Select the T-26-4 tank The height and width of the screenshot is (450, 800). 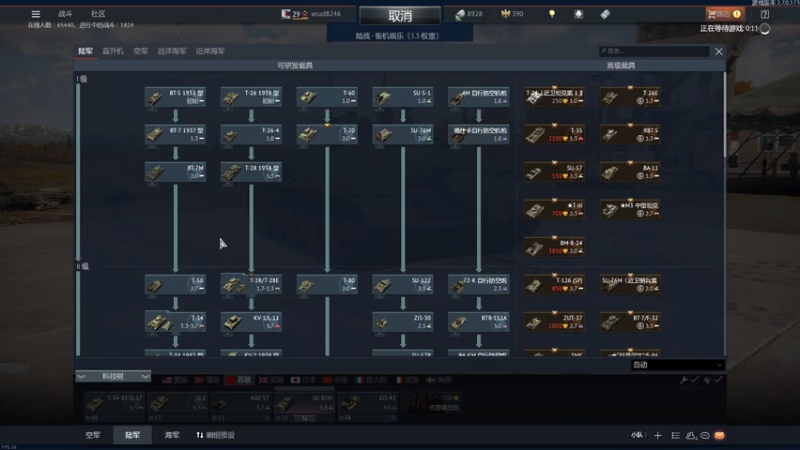point(251,135)
